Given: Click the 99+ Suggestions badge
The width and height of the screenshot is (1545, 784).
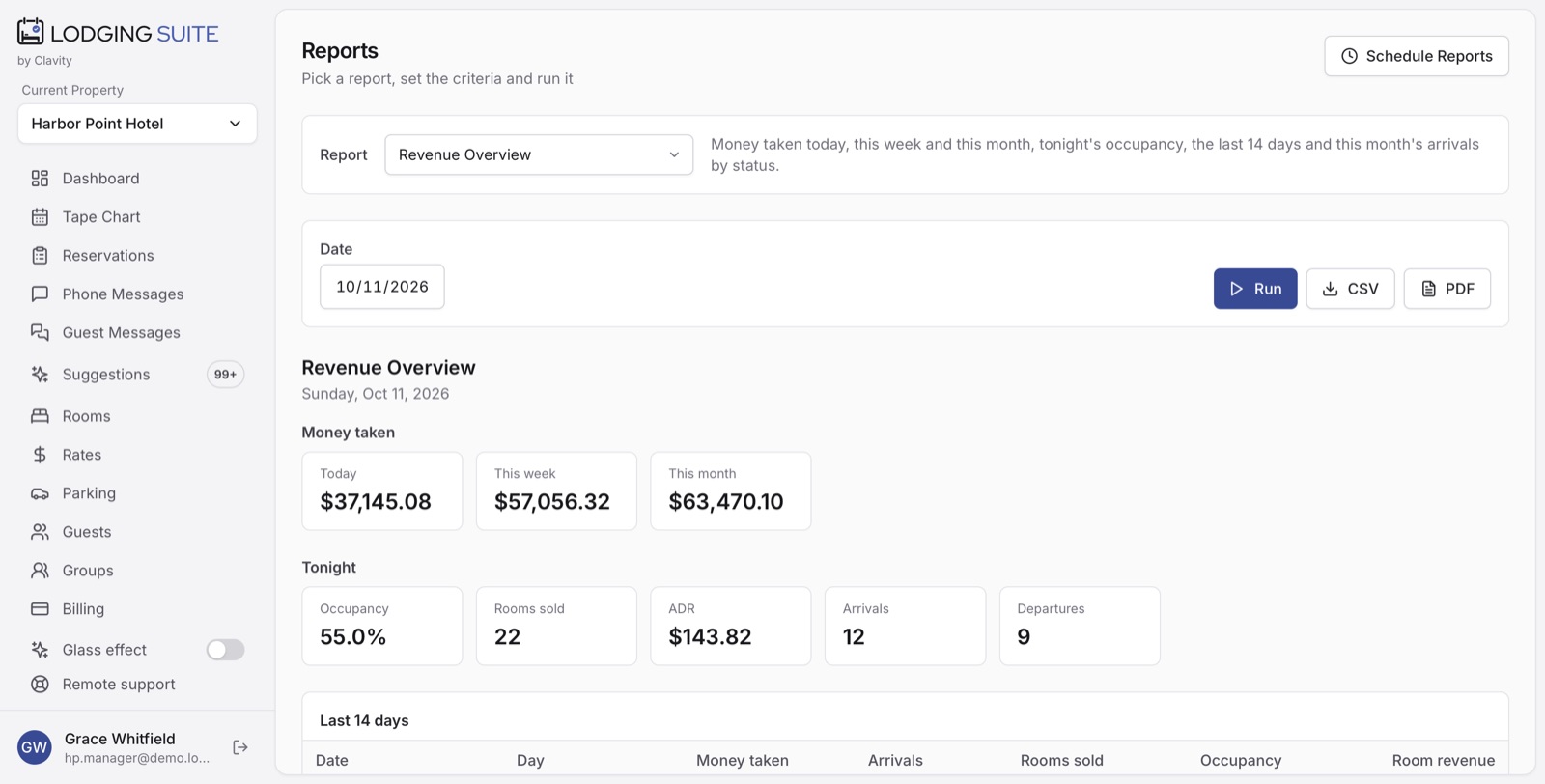Looking at the screenshot, I should pyautogui.click(x=225, y=375).
